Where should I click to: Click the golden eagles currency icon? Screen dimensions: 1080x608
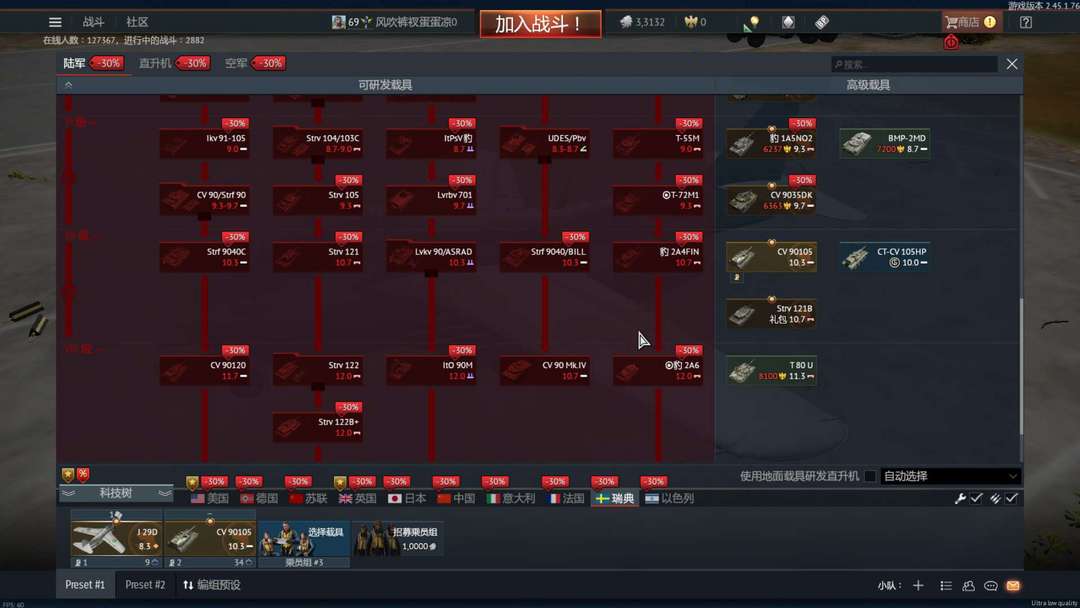[691, 22]
